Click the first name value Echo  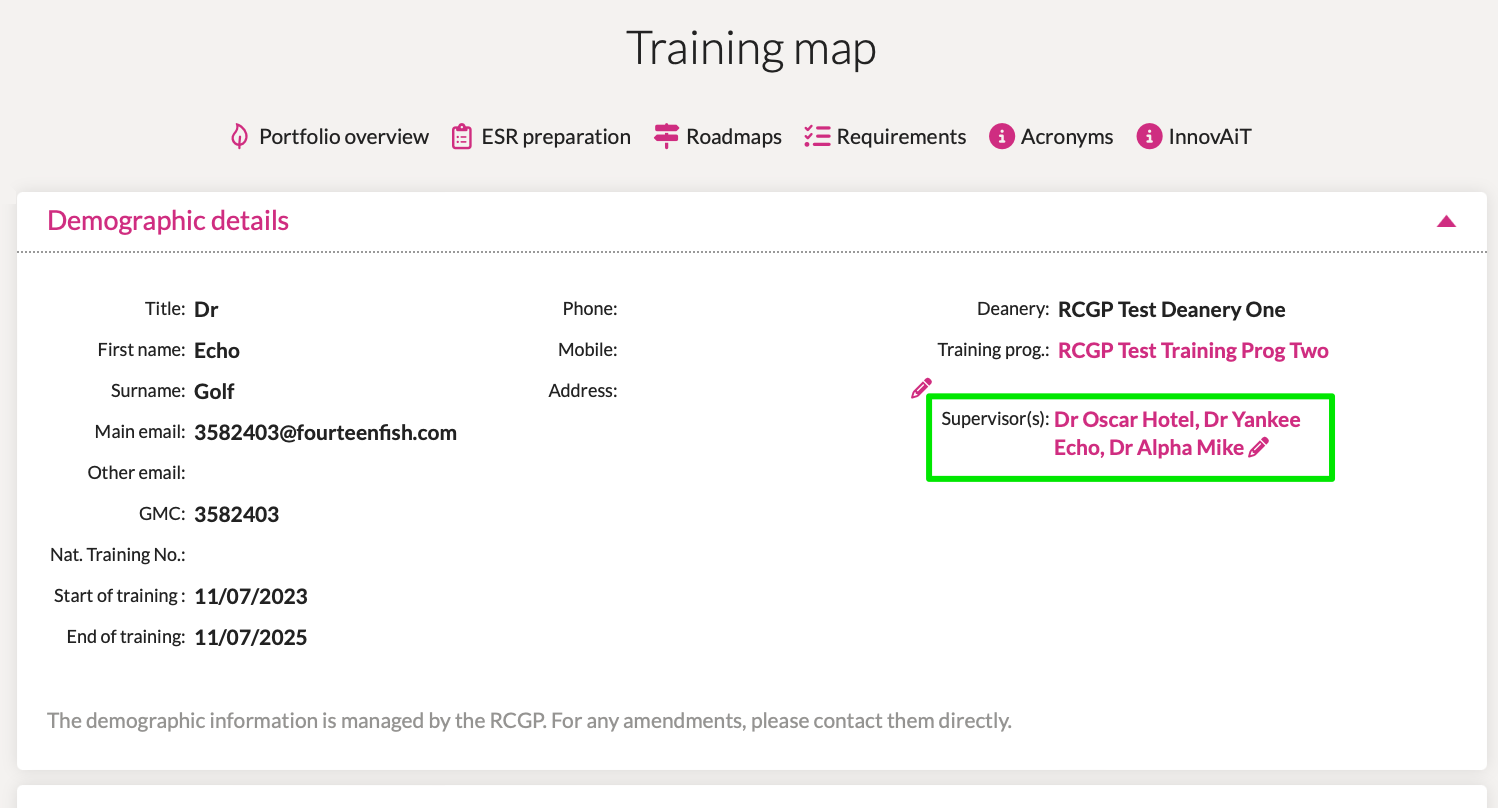[217, 351]
